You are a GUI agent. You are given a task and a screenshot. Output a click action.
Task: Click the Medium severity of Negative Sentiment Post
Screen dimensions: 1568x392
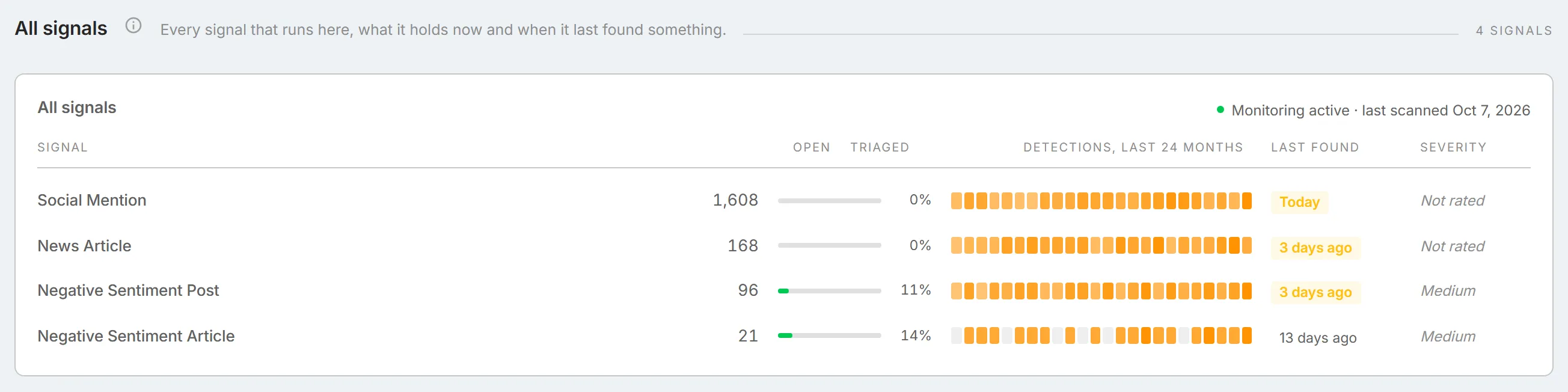[1448, 291]
